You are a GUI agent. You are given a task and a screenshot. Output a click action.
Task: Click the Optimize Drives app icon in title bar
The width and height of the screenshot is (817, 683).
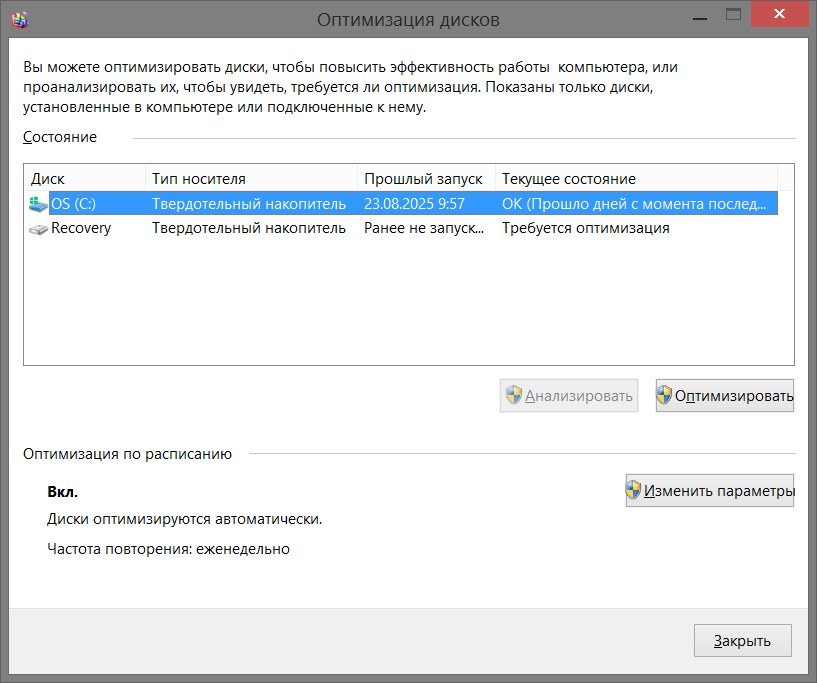(19, 19)
